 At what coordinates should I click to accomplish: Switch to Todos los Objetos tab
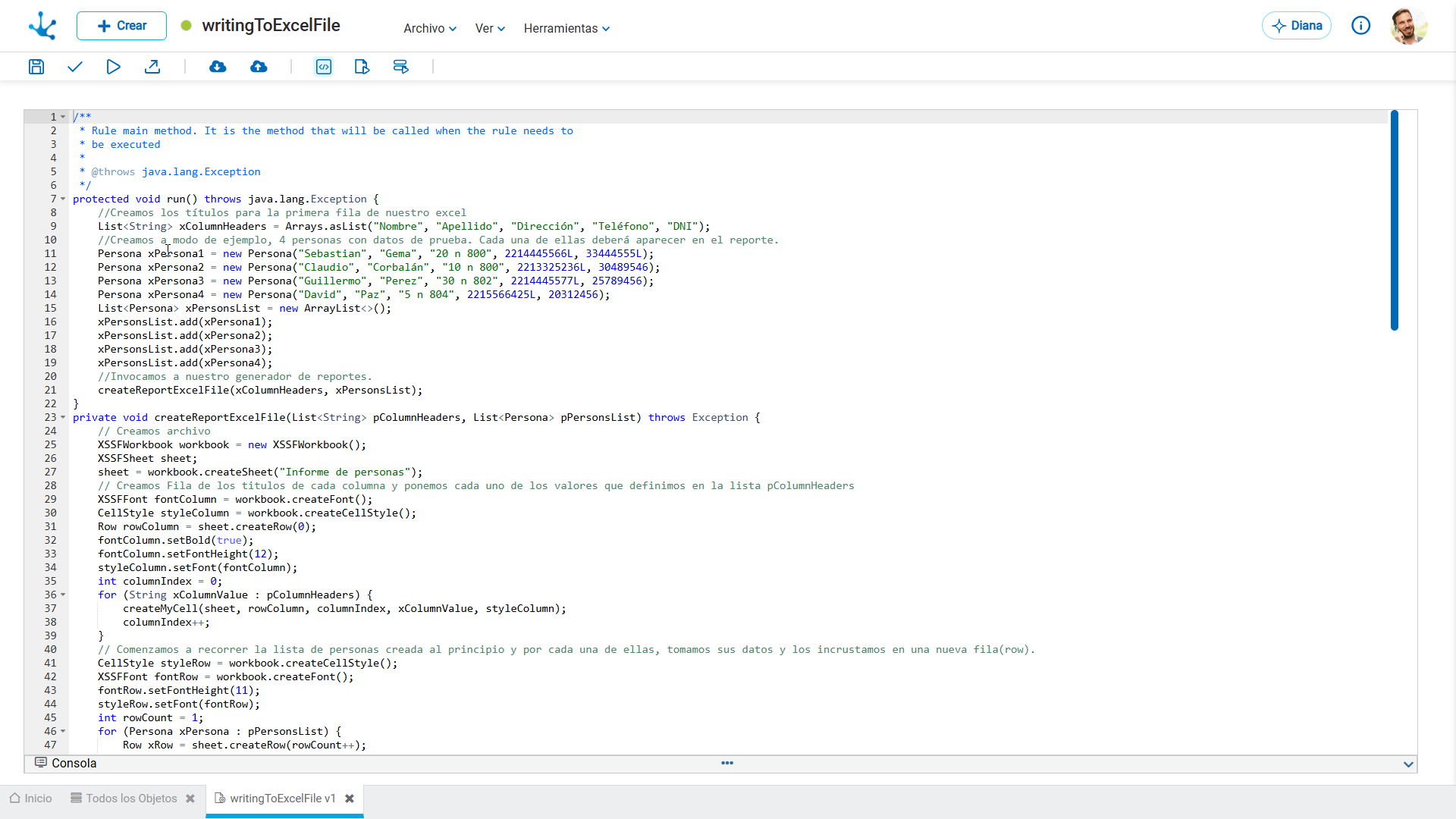click(x=131, y=799)
